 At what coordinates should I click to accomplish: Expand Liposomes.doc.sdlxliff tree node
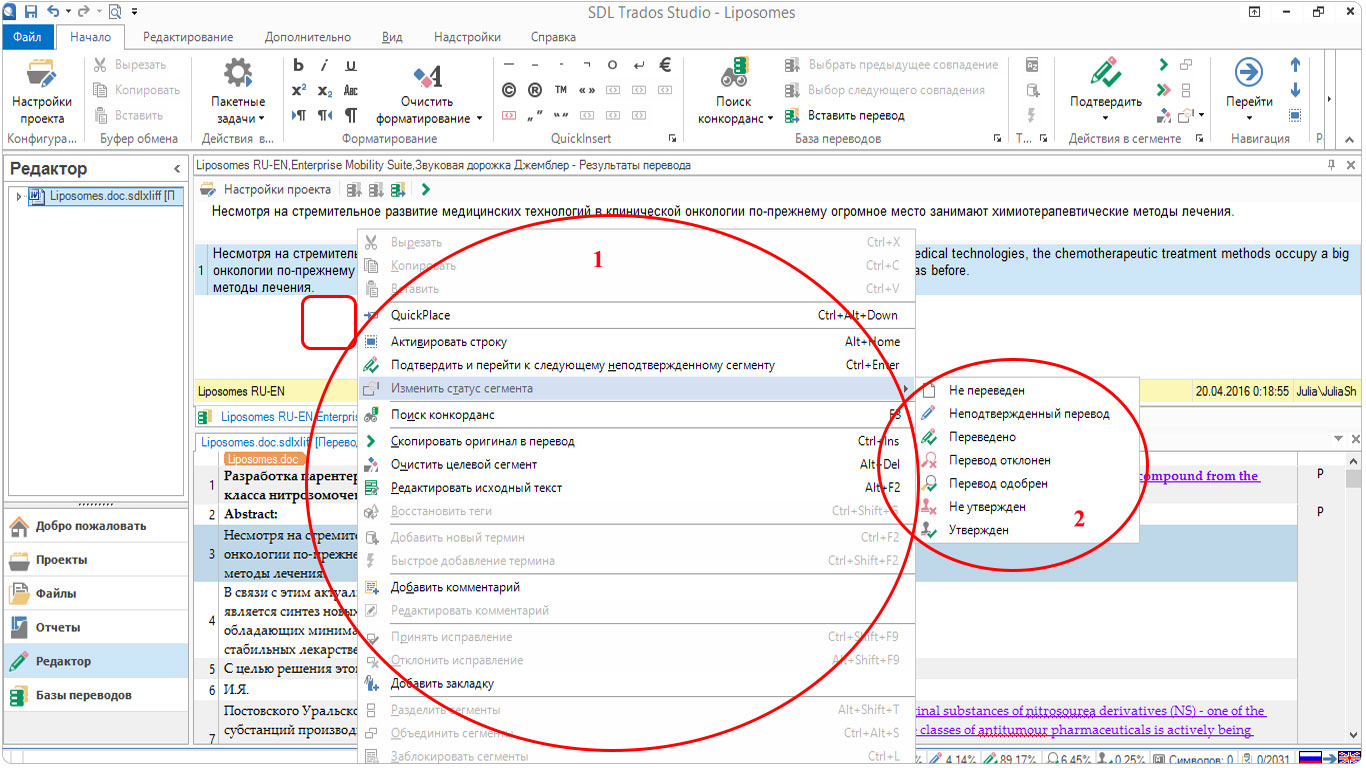18,196
